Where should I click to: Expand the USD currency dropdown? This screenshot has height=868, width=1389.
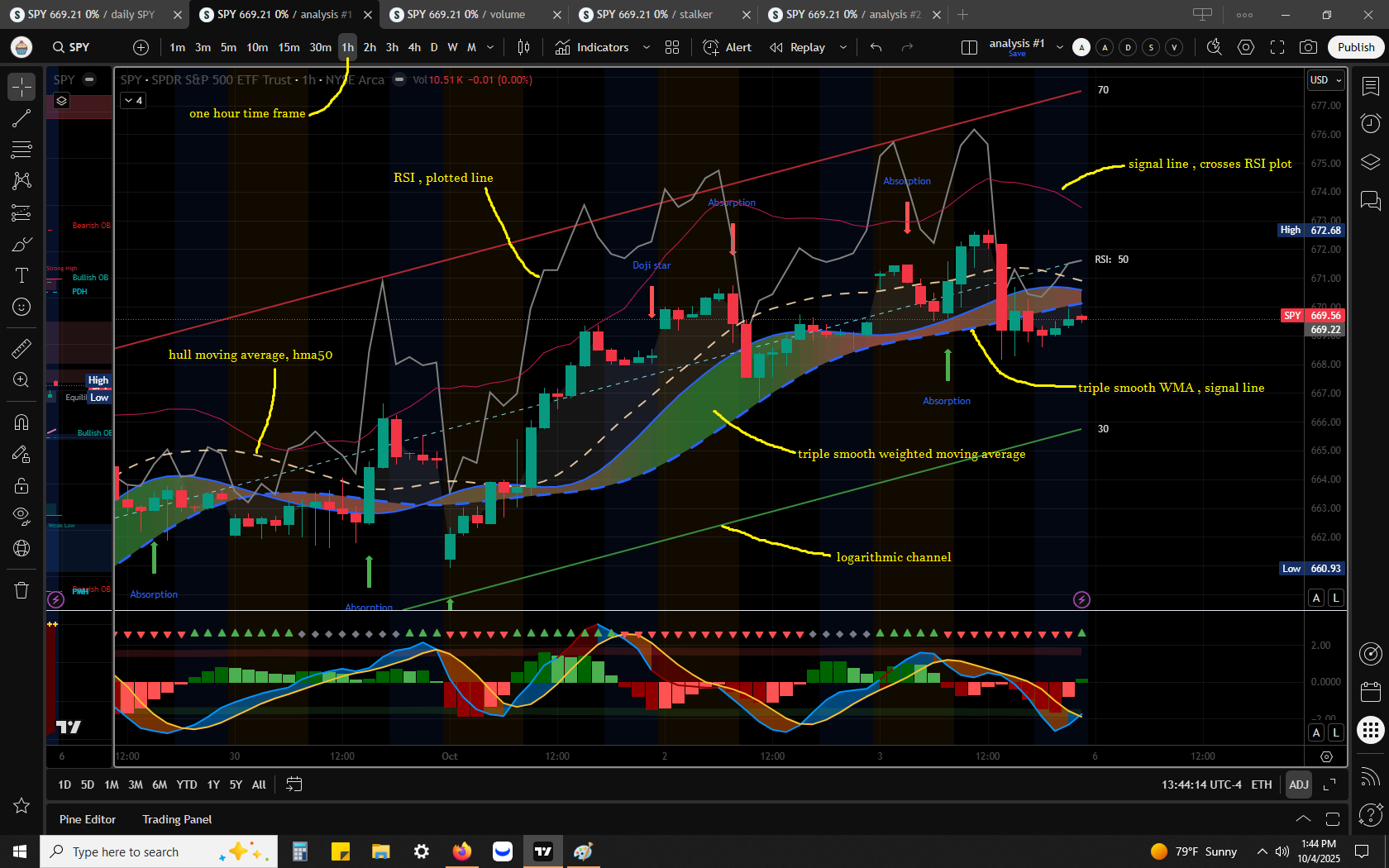(x=1326, y=80)
